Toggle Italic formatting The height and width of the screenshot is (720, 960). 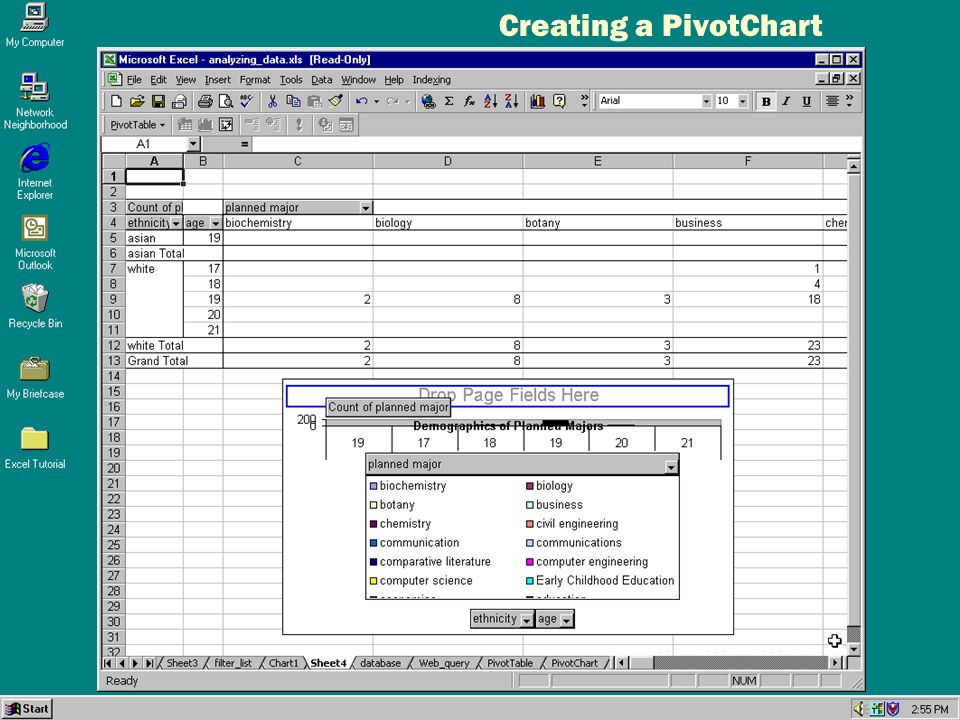click(786, 102)
